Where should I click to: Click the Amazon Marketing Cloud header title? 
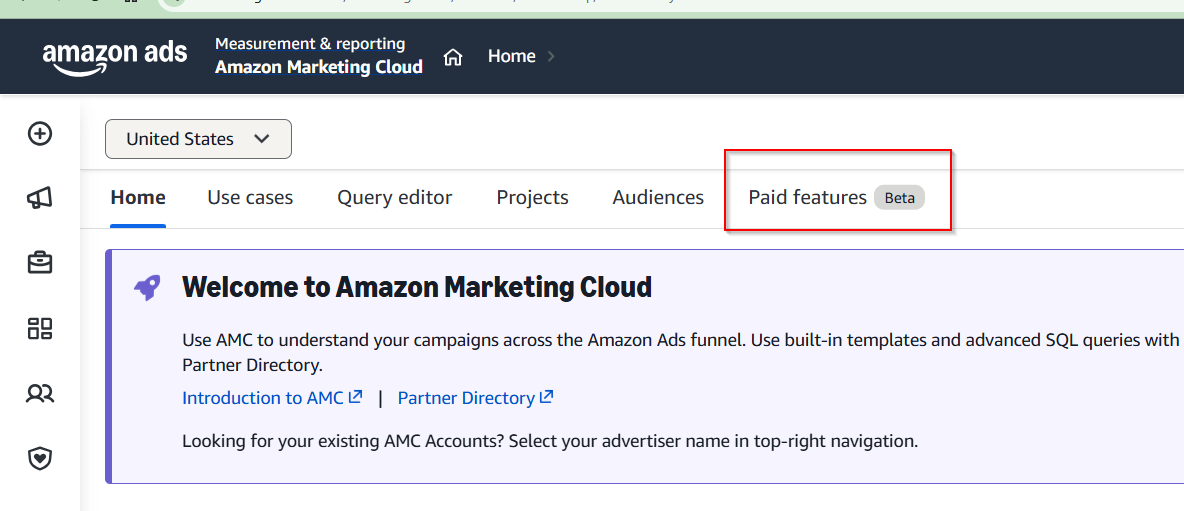[319, 67]
